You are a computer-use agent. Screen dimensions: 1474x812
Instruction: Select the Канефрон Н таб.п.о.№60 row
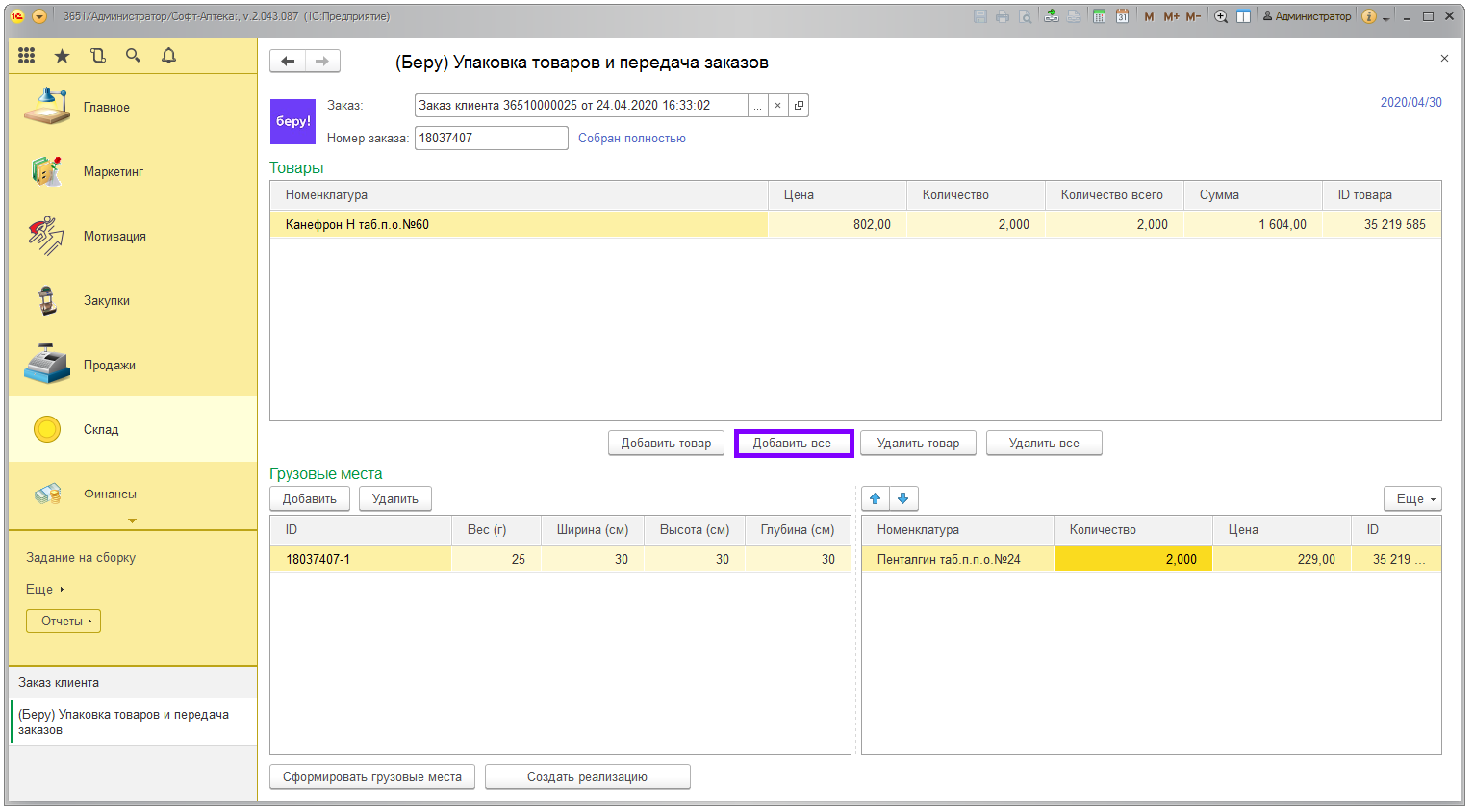520,224
